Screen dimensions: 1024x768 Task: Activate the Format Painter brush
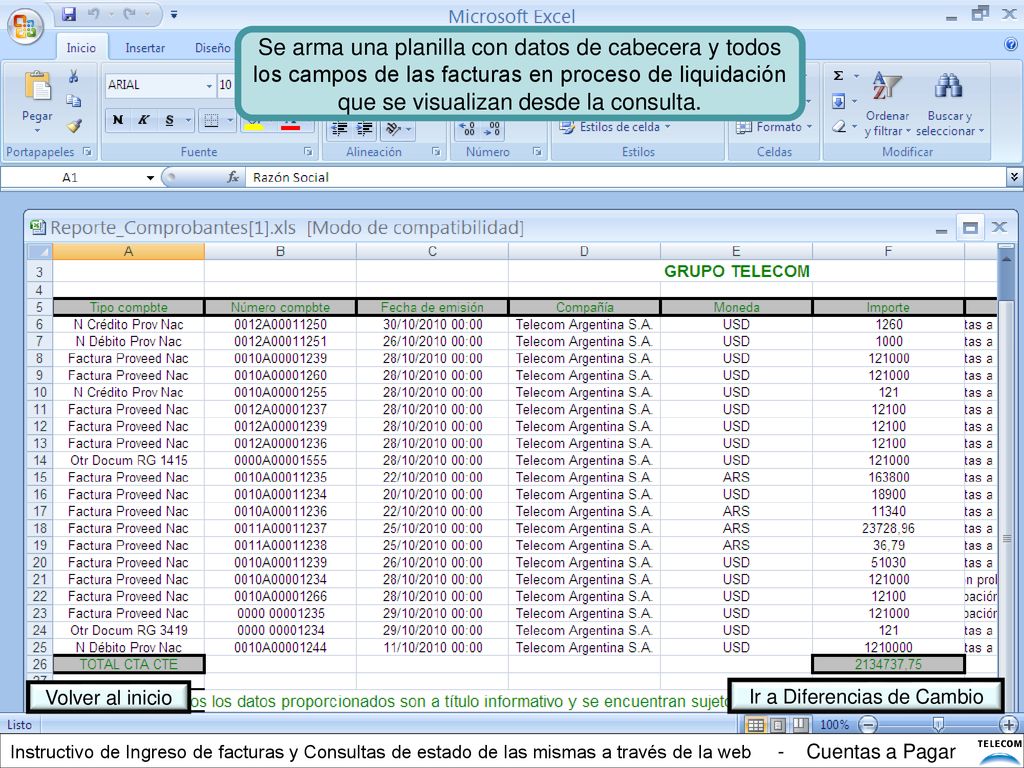click(74, 125)
